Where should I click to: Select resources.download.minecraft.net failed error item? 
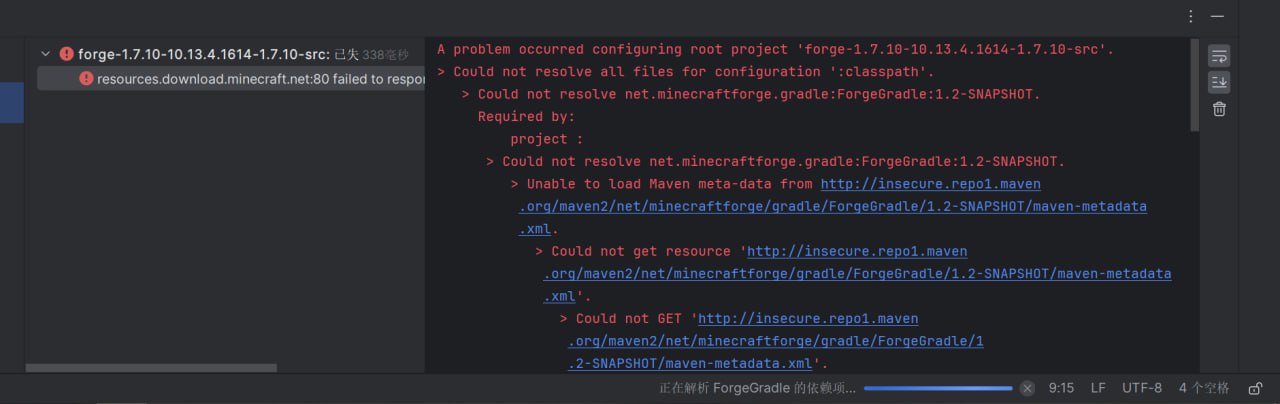pyautogui.click(x=260, y=79)
